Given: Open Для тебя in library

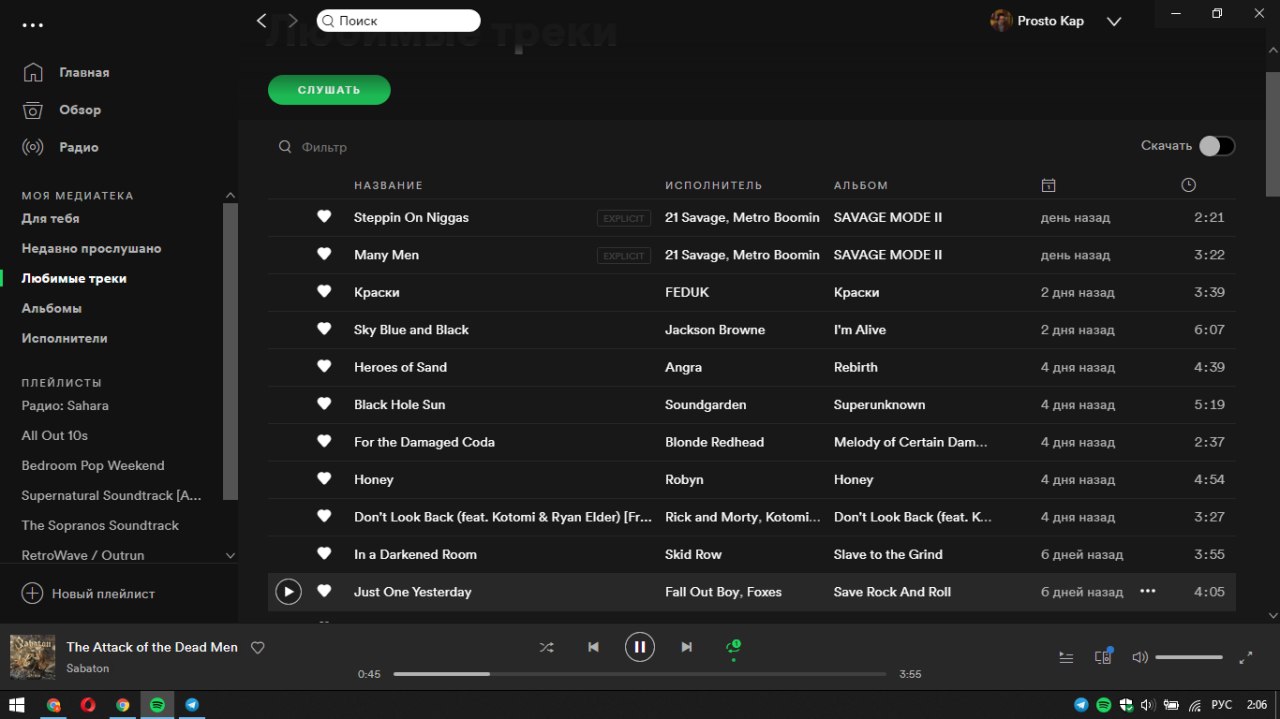Looking at the screenshot, I should coord(51,218).
